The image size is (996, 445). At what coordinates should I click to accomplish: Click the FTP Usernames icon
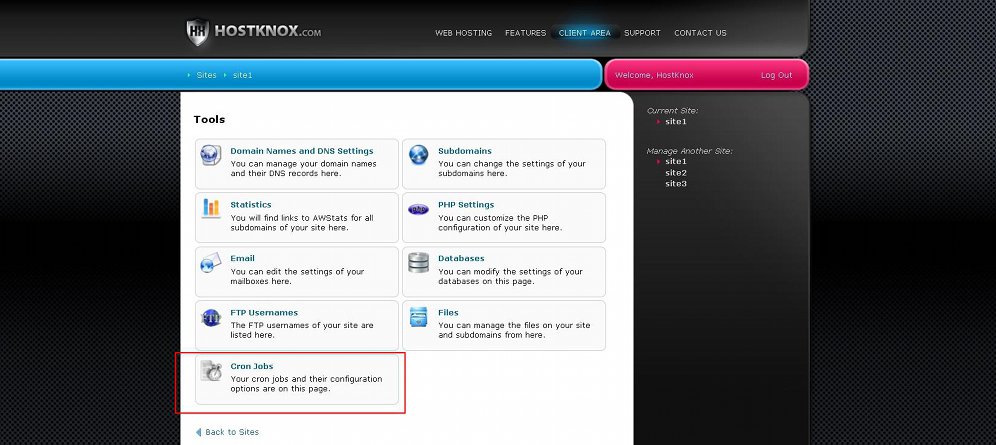click(x=211, y=317)
